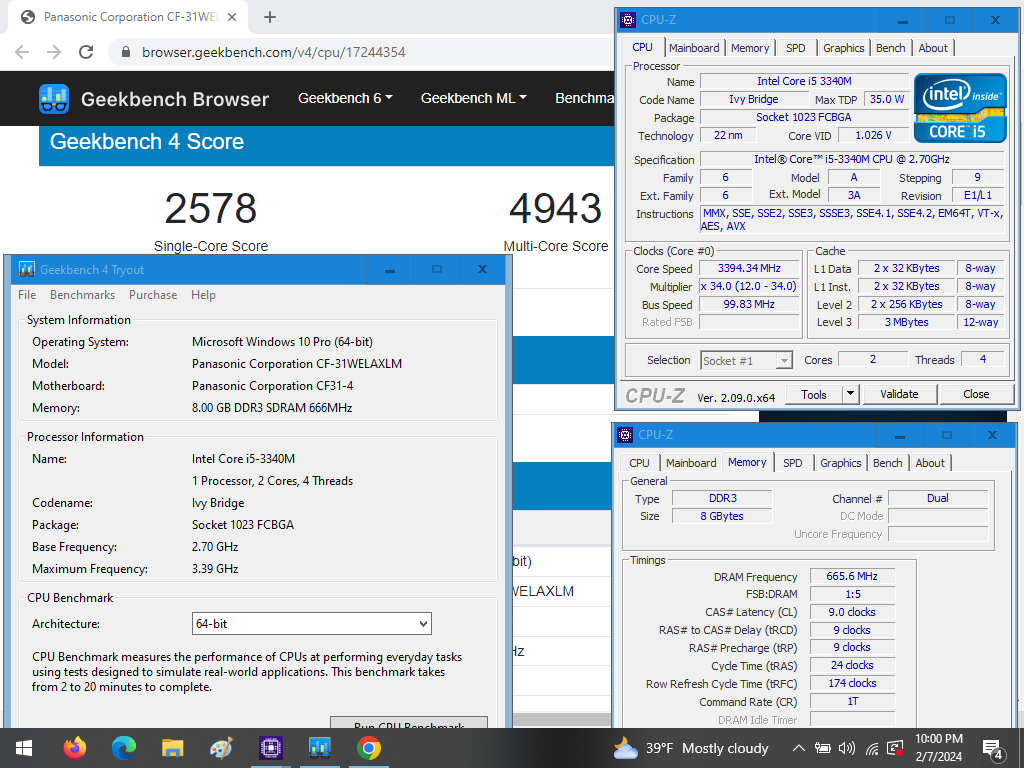Select Bench tab in bottom CPU-Z window

(888, 462)
